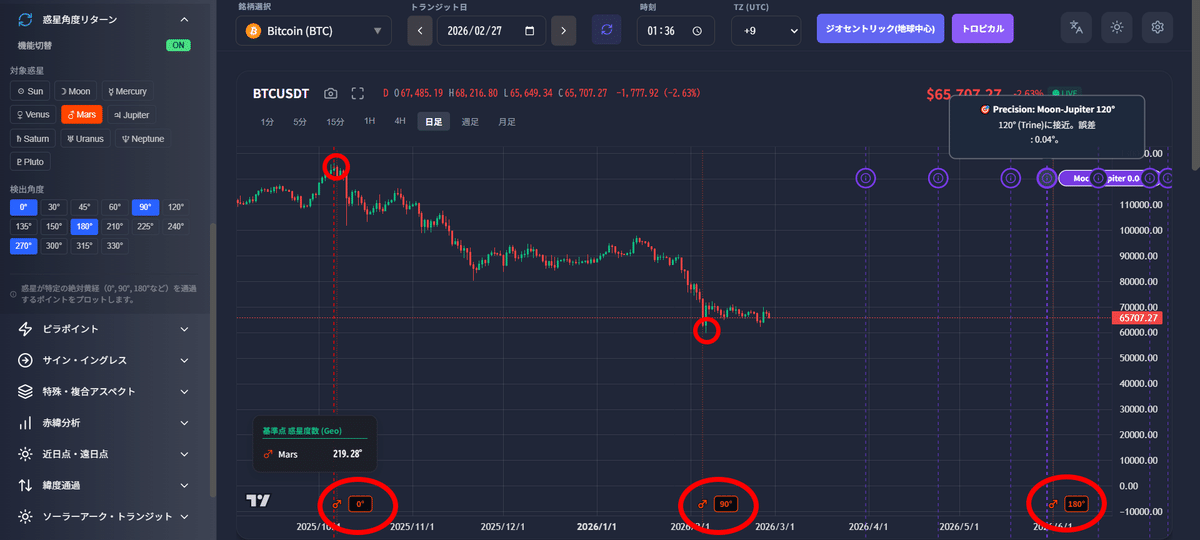Click the camera snapshot icon beside BTCUSDT
The width and height of the screenshot is (1200, 540).
click(331, 93)
